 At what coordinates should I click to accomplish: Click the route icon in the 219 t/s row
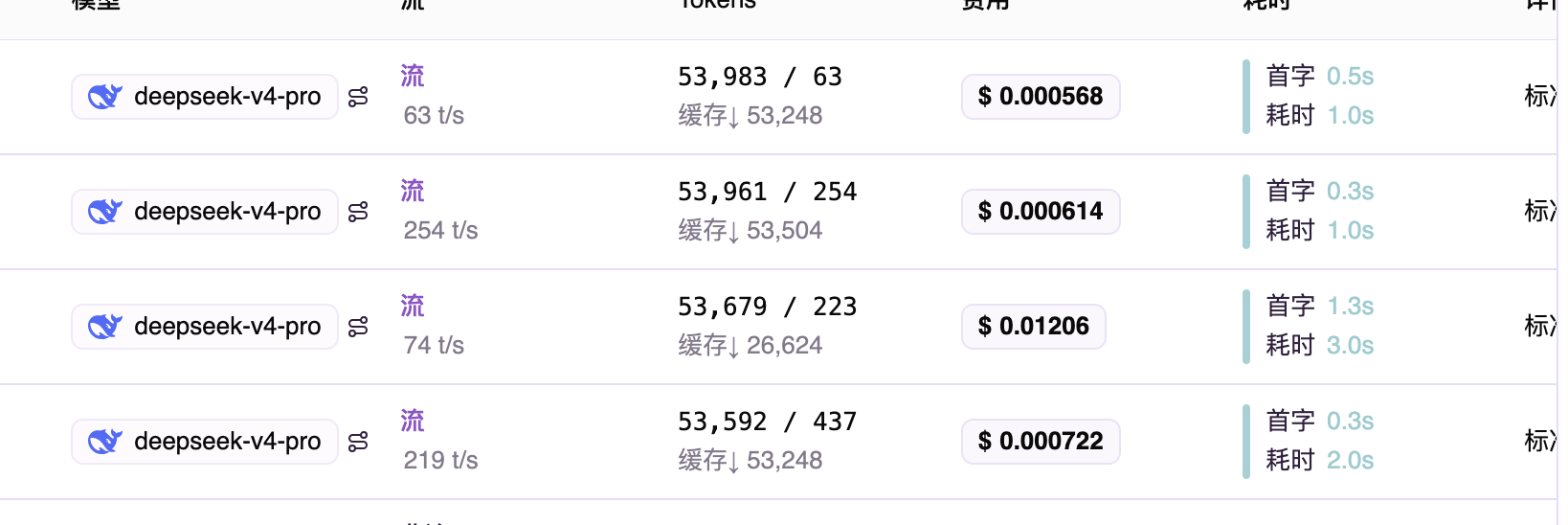(358, 442)
